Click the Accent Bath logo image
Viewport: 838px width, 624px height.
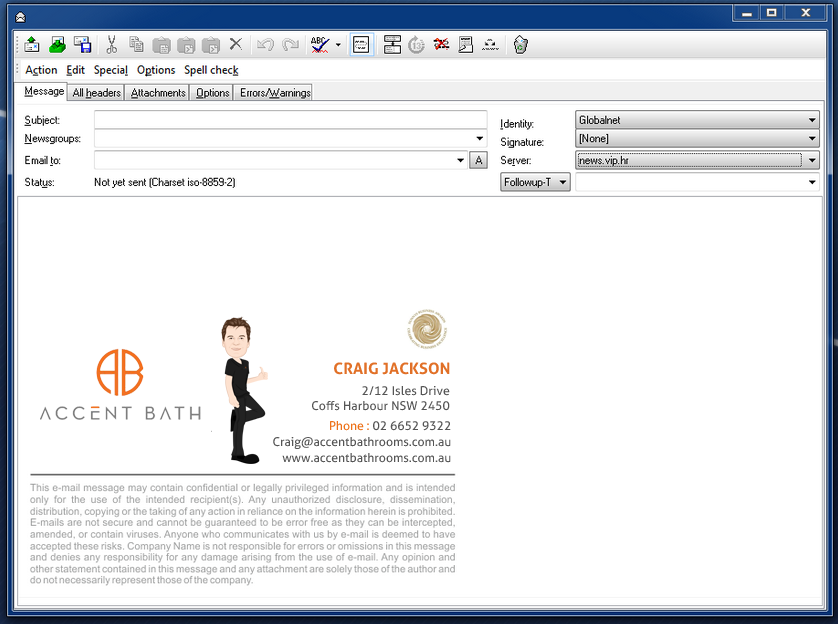point(120,385)
